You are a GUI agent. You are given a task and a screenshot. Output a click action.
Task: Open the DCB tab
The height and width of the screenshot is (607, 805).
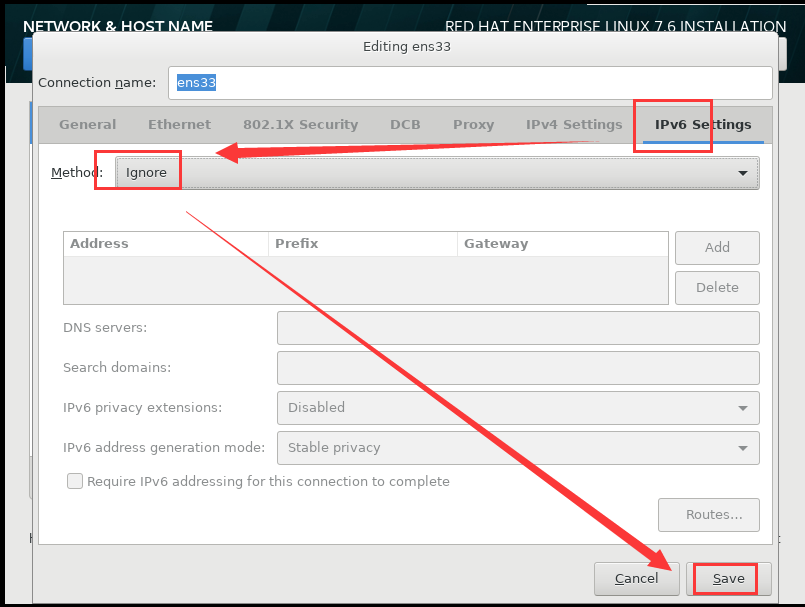405,124
